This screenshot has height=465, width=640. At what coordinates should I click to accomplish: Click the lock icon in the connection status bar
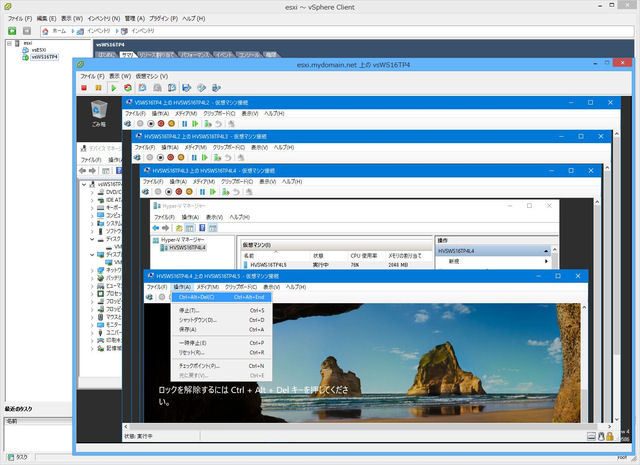click(x=609, y=436)
